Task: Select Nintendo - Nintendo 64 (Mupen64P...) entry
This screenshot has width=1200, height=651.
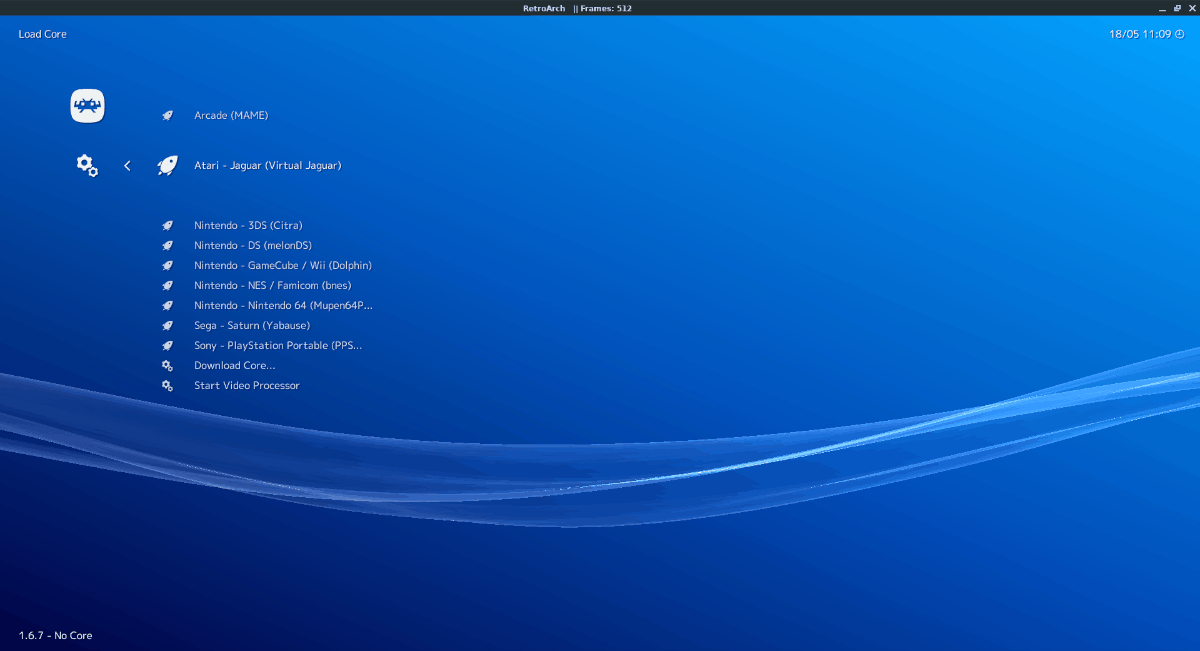Action: tap(284, 306)
